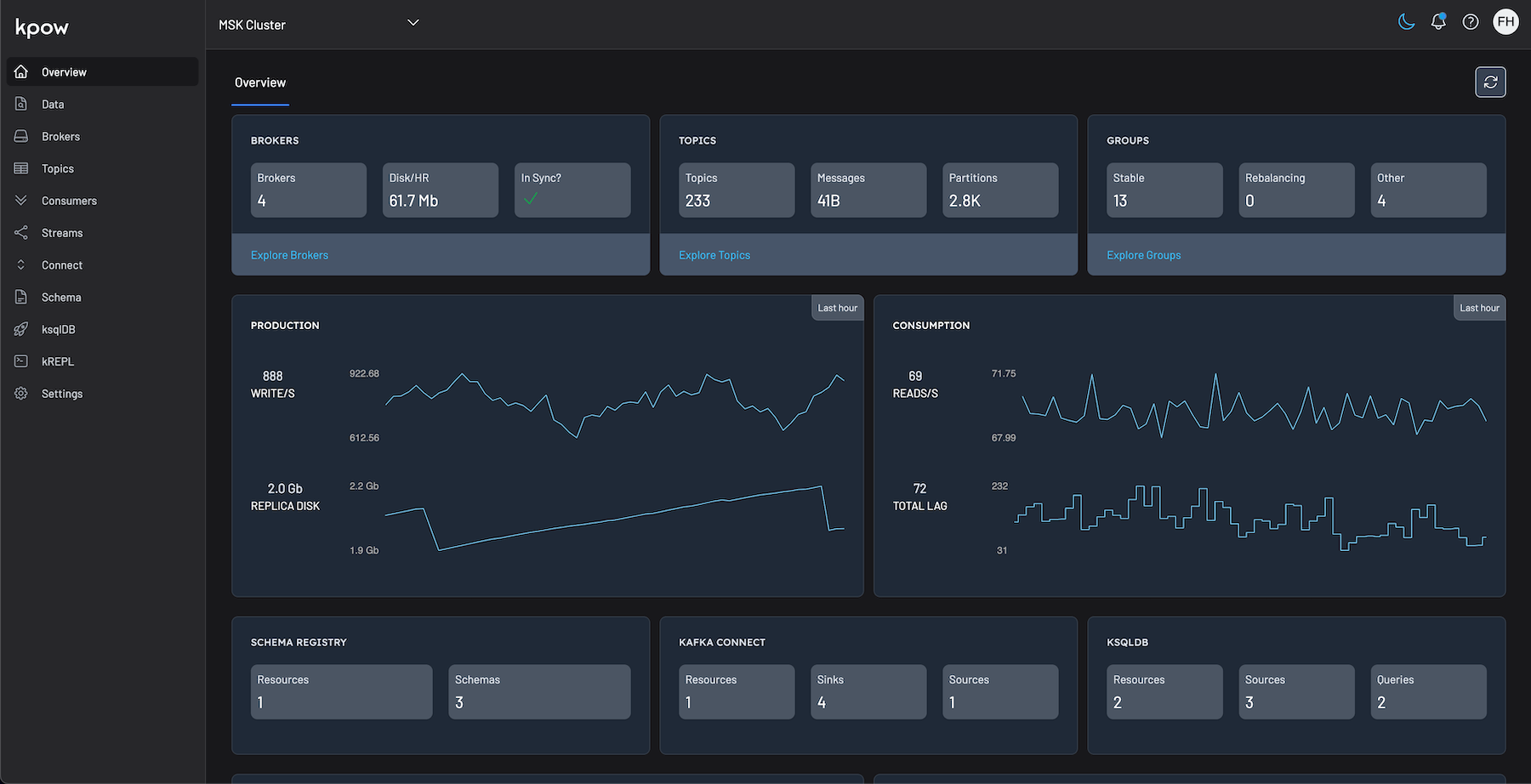Toggle dark mode with the moon icon

1406,21
